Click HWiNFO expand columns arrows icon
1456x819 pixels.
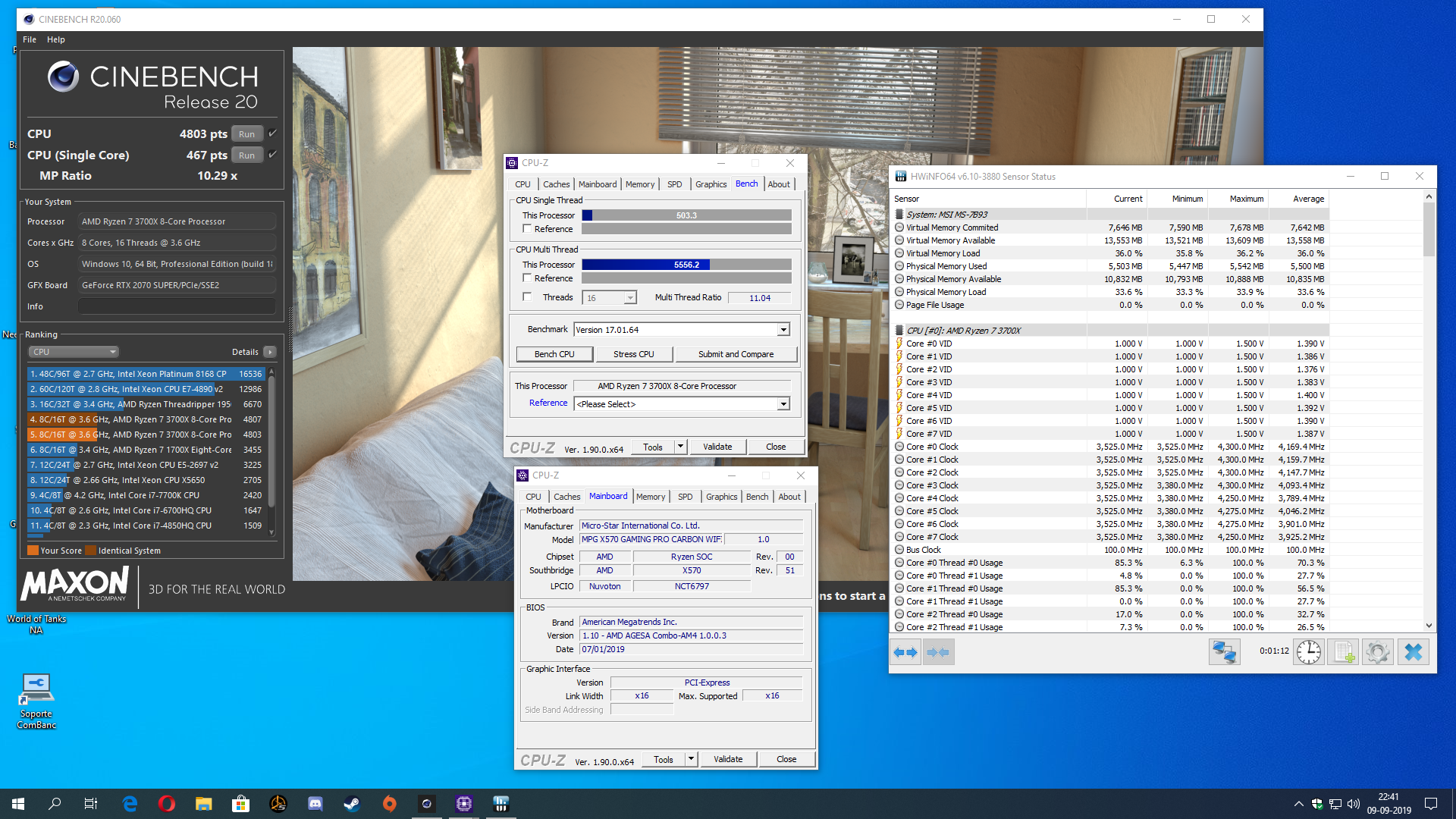905,652
